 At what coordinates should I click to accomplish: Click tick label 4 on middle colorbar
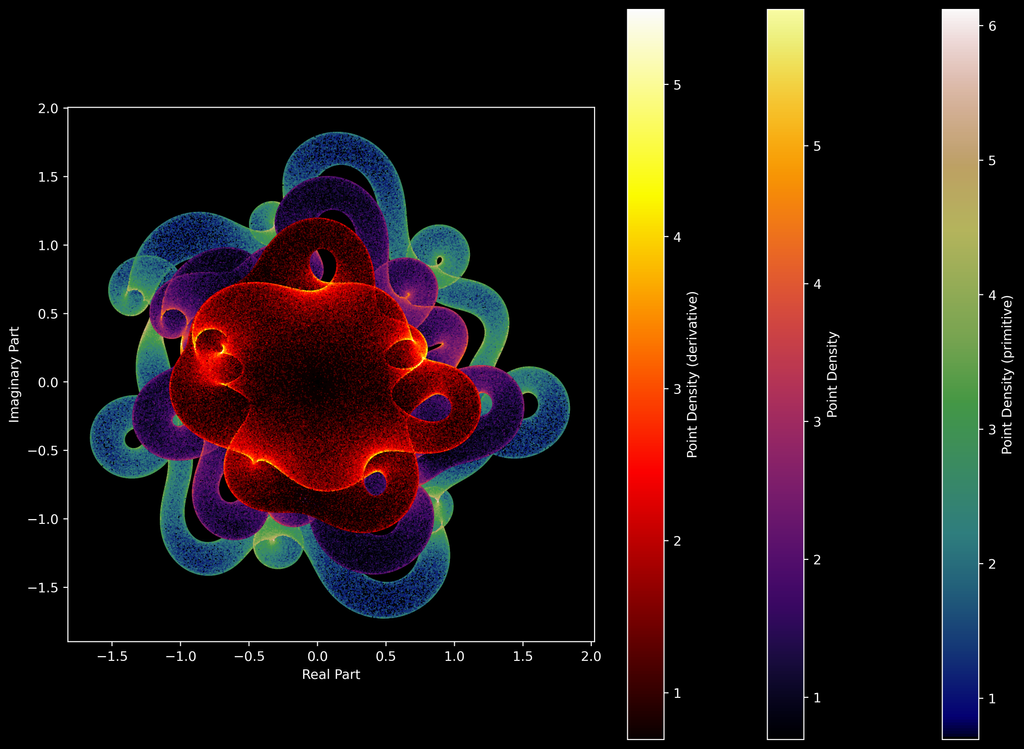pos(817,284)
